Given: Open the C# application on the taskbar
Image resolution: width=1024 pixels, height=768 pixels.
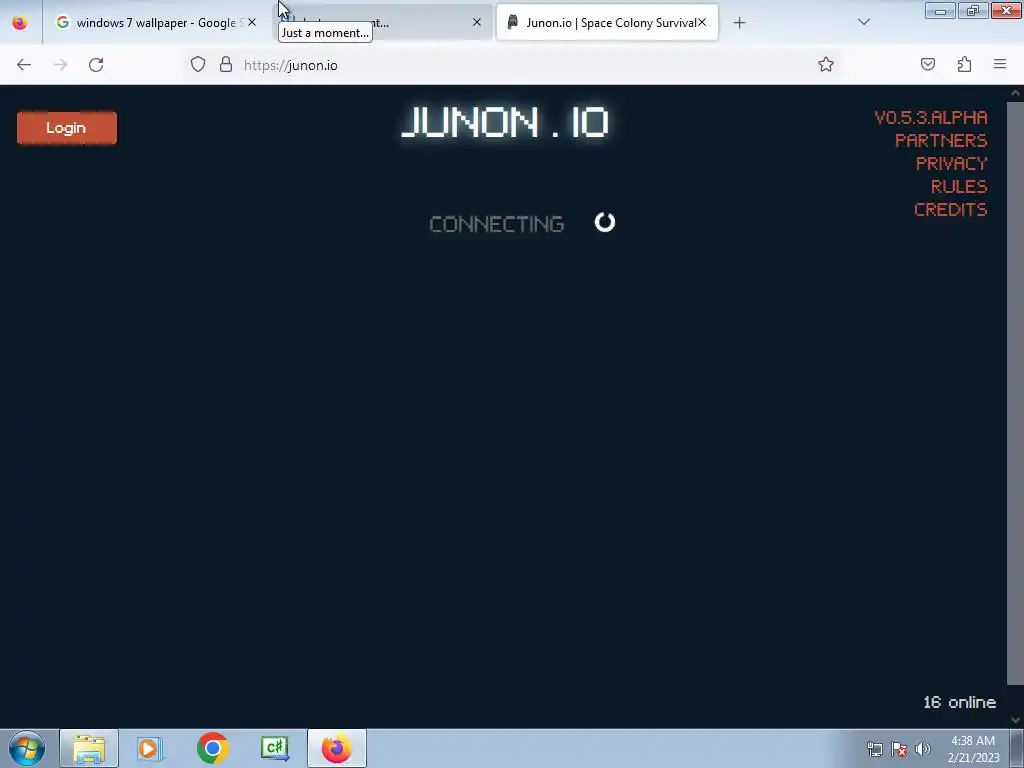Looking at the screenshot, I should click(274, 748).
